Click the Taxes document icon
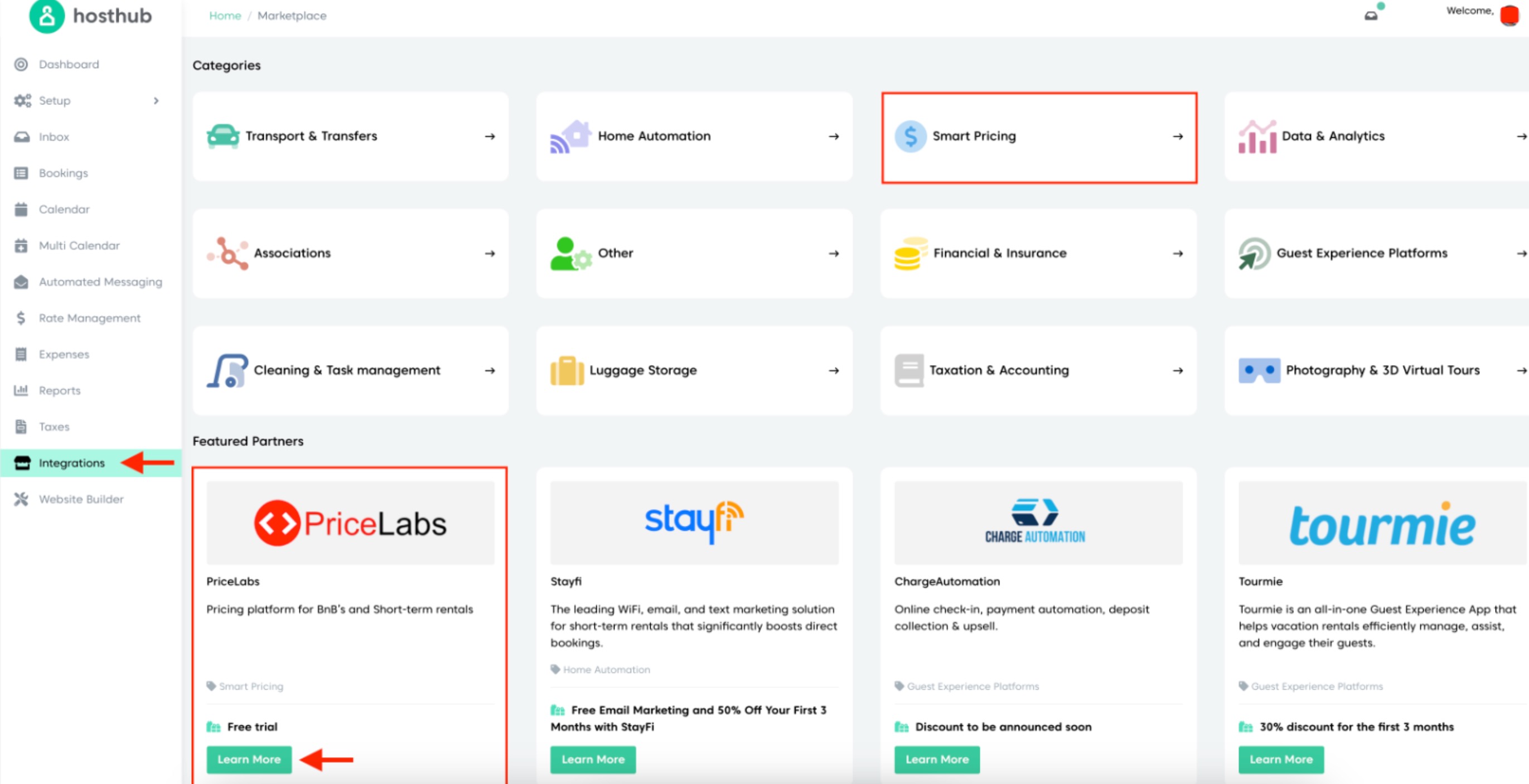The width and height of the screenshot is (1529, 784). (21, 426)
